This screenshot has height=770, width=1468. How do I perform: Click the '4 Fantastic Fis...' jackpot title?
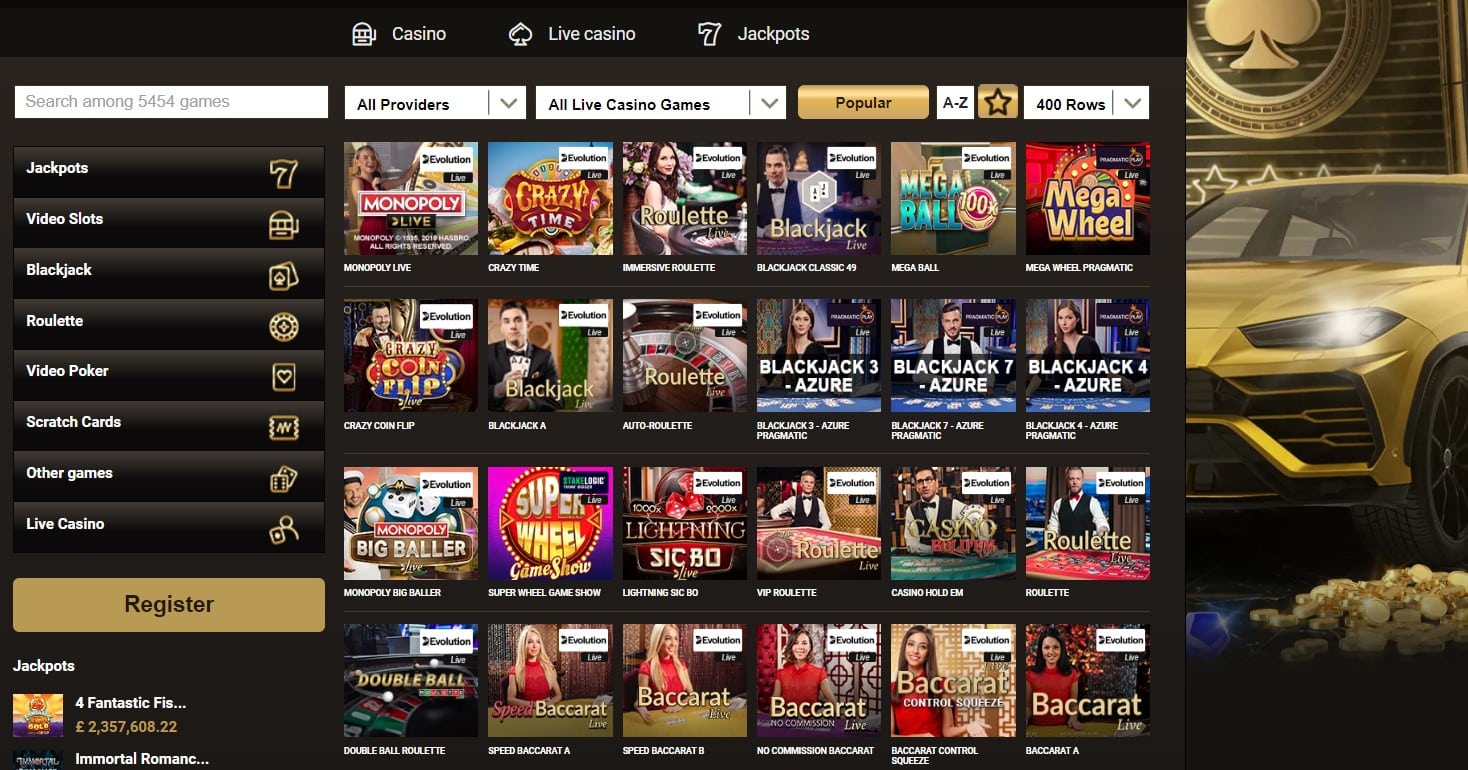(131, 703)
